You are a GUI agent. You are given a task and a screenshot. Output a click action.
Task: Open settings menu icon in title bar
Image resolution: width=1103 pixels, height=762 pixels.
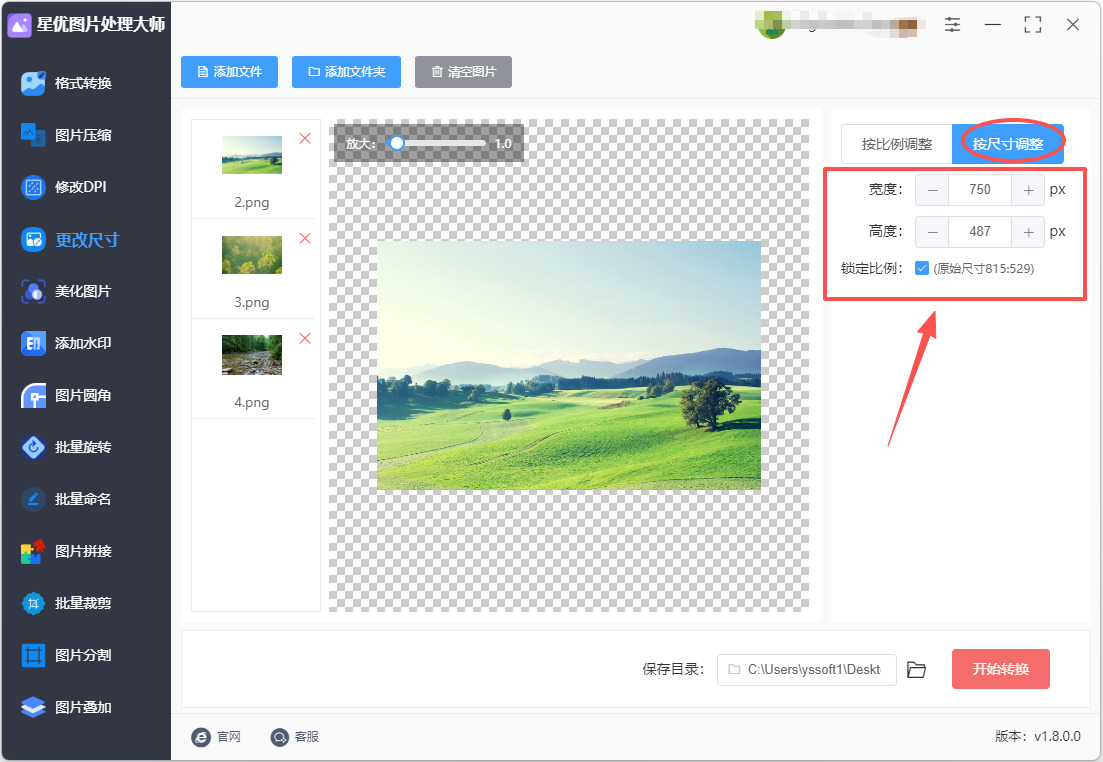[952, 25]
